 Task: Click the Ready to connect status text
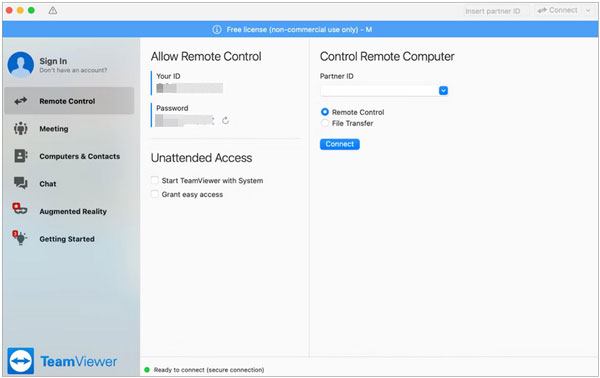209,370
